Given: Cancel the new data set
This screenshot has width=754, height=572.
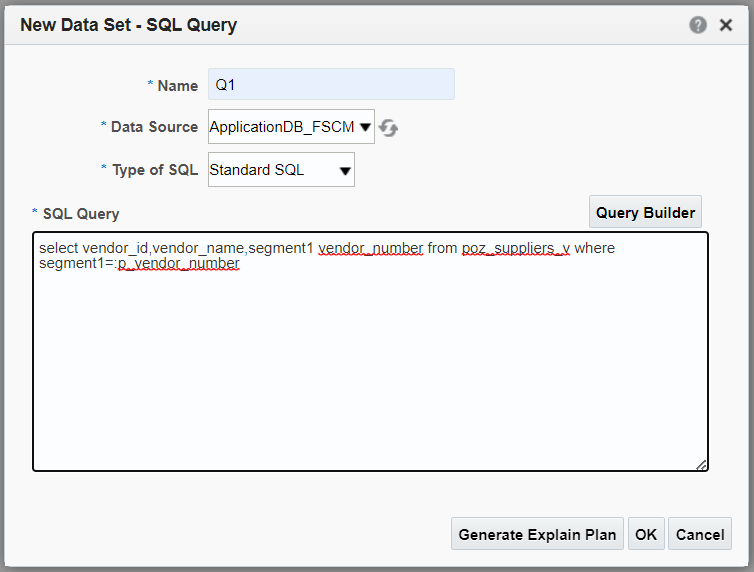Looking at the screenshot, I should (x=700, y=534).
